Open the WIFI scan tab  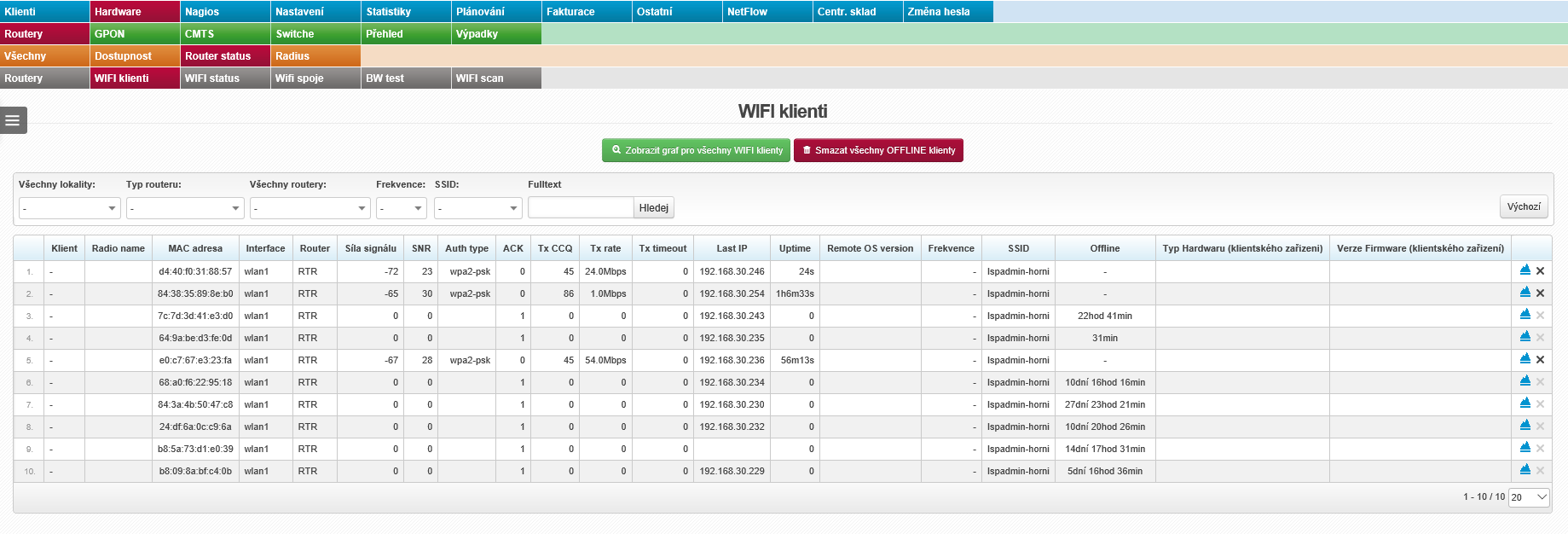tap(496, 78)
